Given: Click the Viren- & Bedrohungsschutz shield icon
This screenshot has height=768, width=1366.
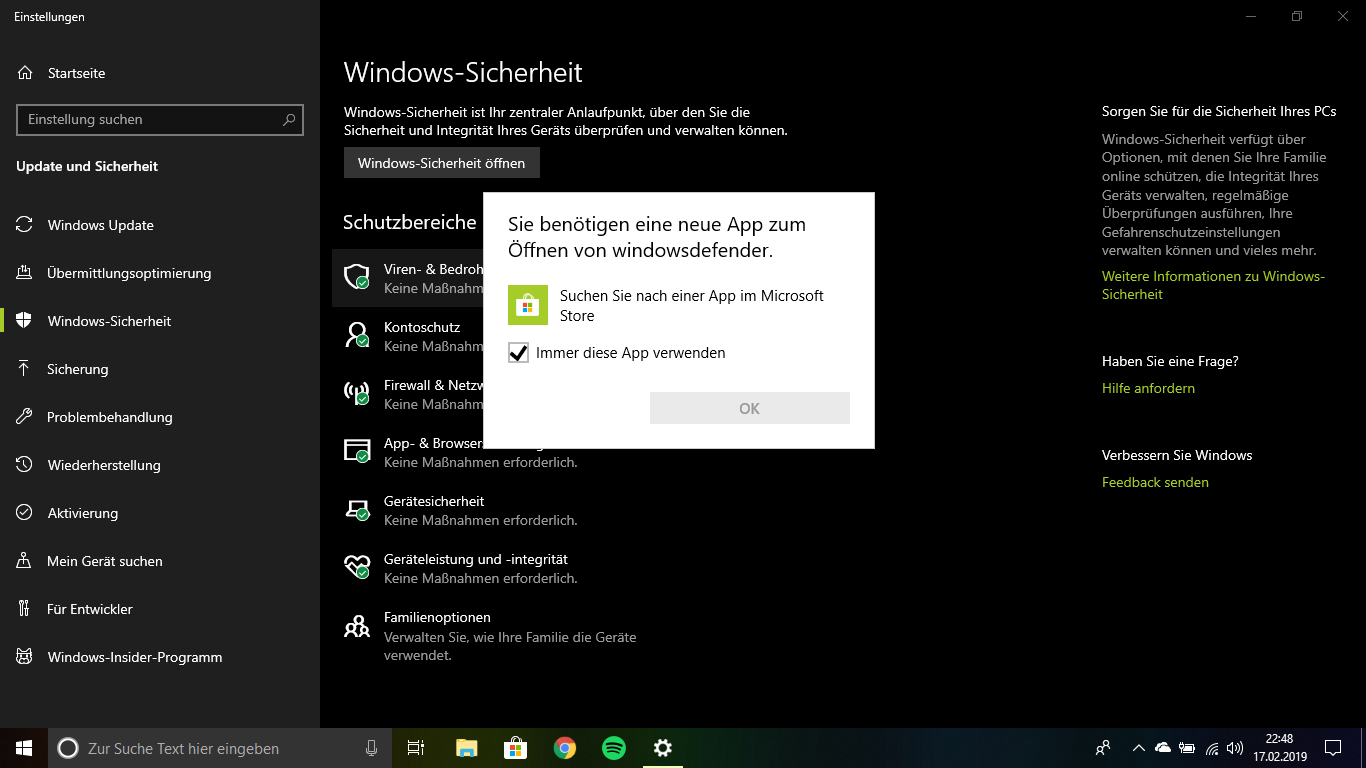Looking at the screenshot, I should pos(357,277).
